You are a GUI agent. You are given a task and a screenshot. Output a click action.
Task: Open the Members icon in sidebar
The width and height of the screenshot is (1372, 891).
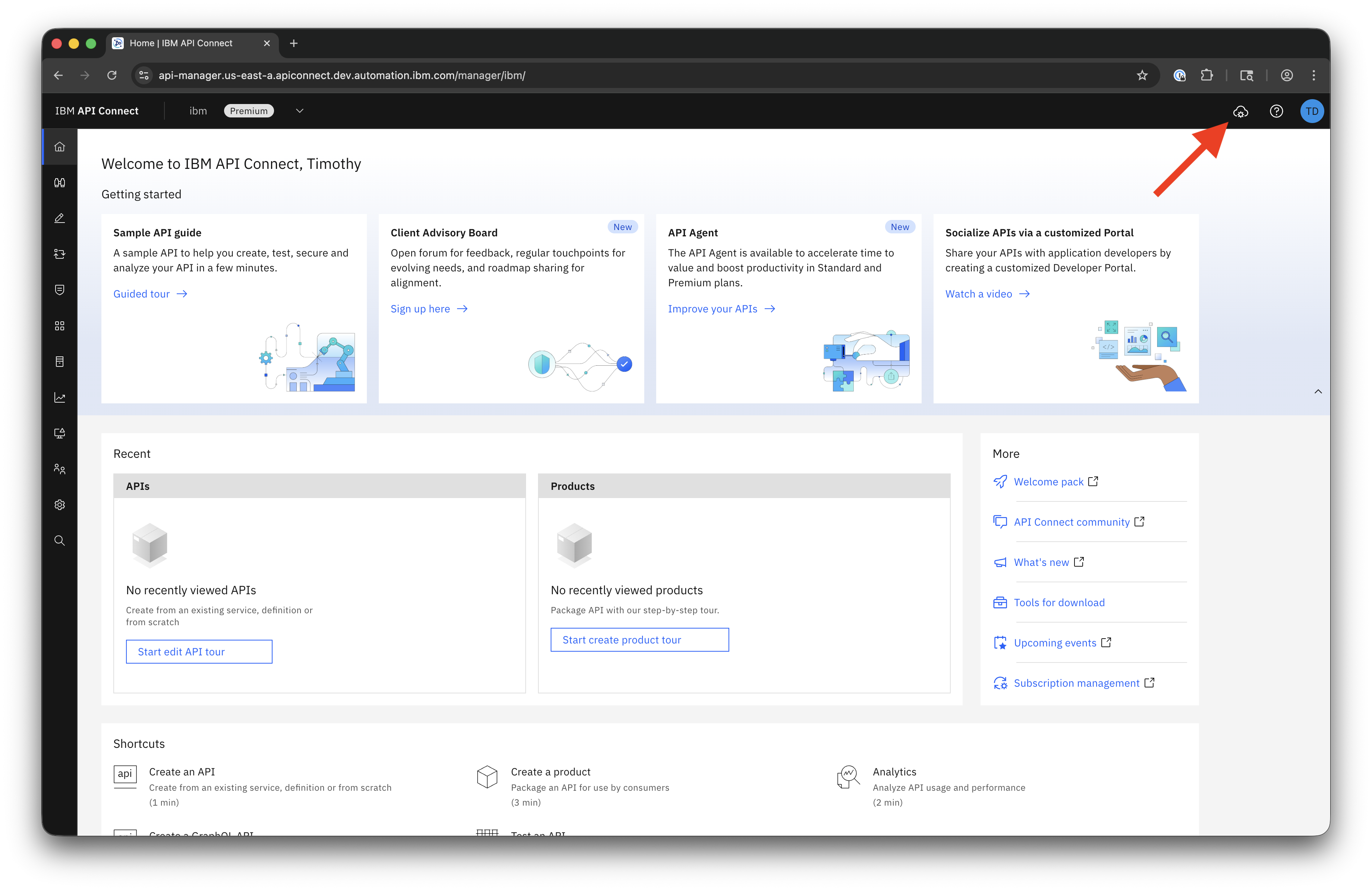pyautogui.click(x=59, y=469)
